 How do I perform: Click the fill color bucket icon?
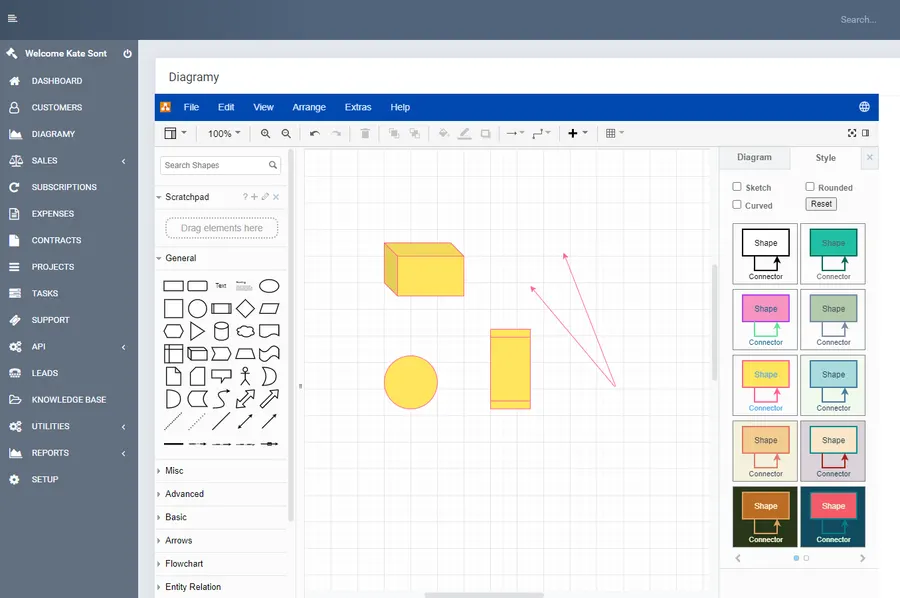click(x=444, y=134)
